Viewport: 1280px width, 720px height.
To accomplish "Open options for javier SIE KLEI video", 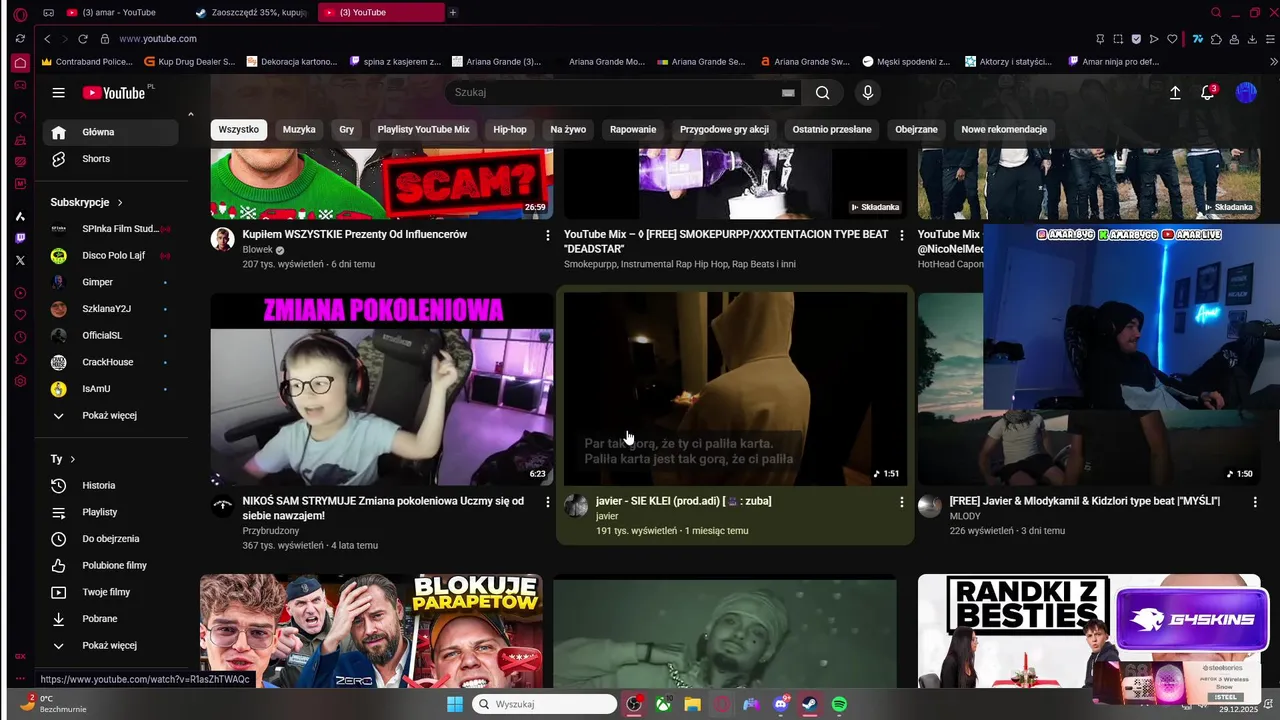I will tap(901, 502).
